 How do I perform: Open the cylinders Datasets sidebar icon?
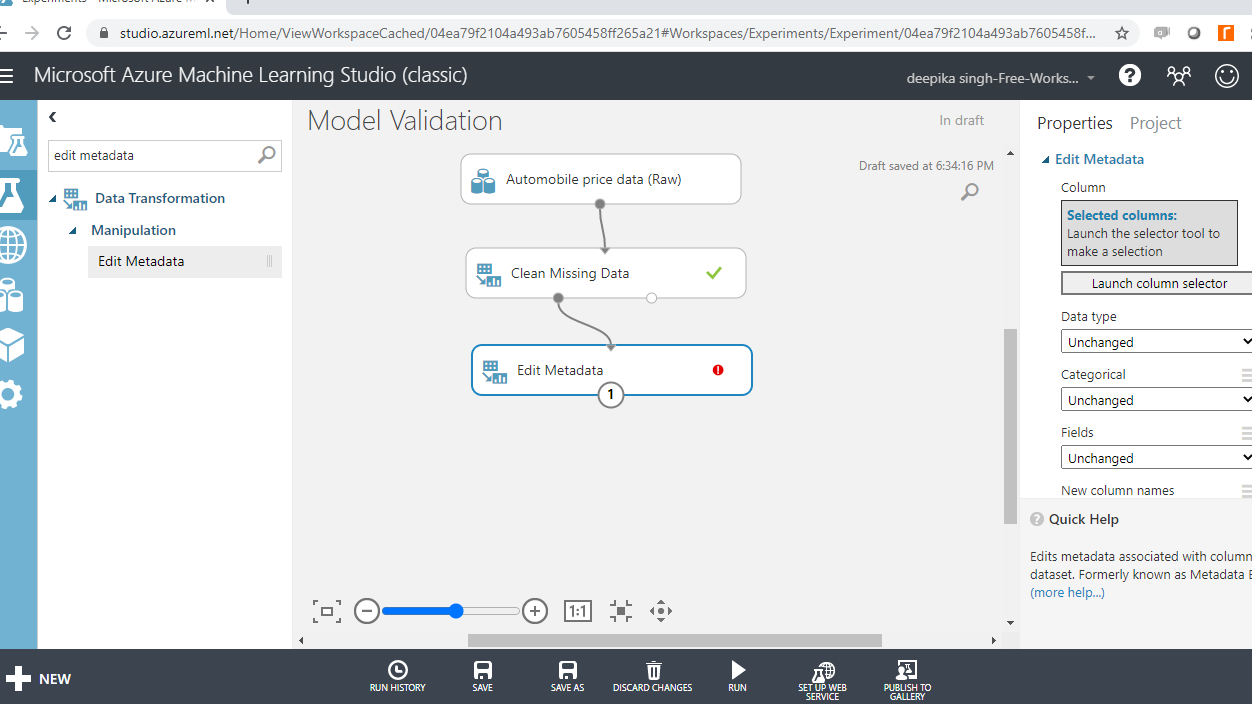pos(11,295)
